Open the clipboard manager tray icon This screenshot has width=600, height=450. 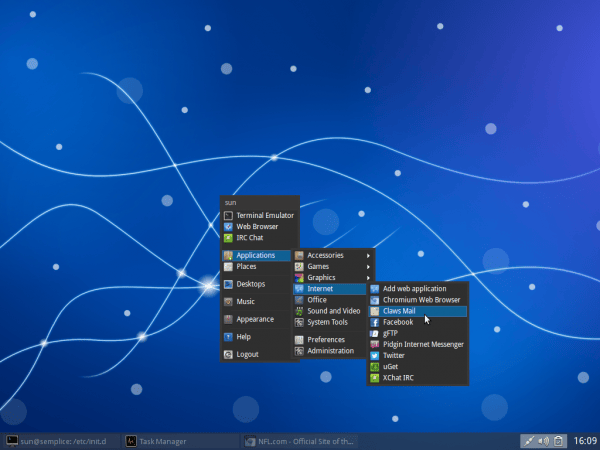(x=560, y=440)
